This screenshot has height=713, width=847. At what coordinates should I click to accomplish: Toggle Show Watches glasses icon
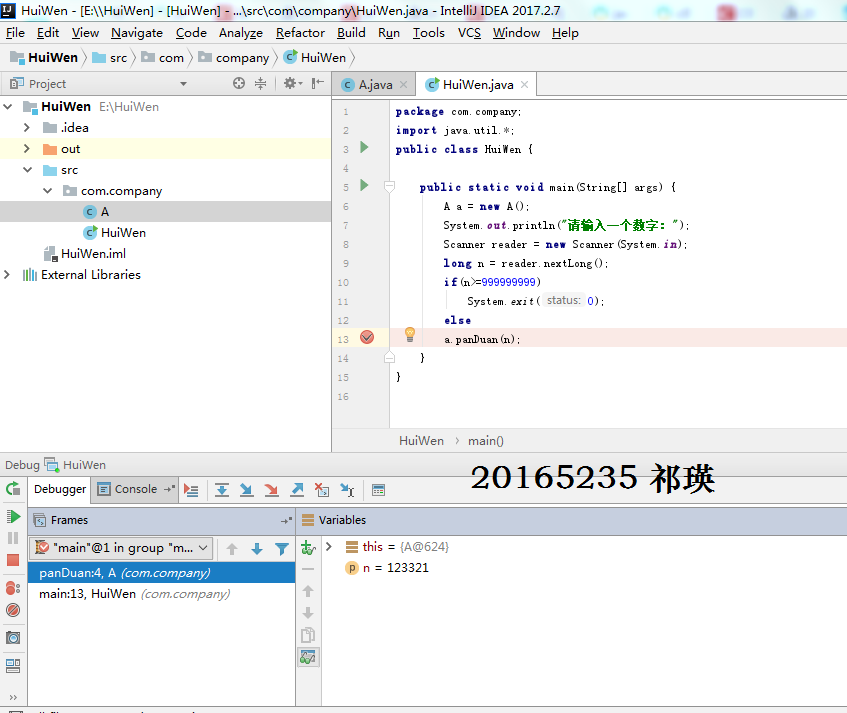coord(308,657)
